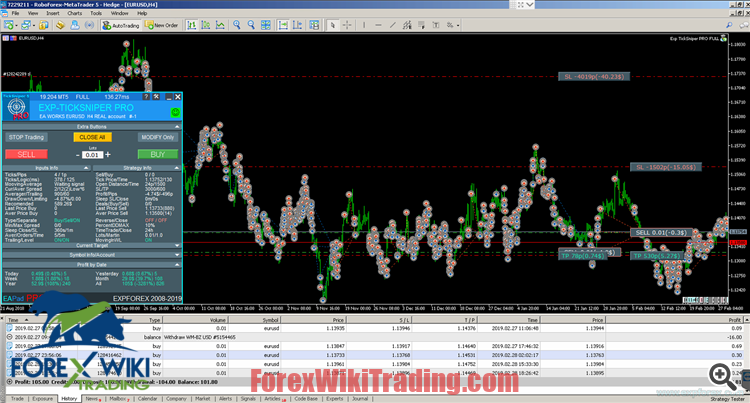Switch to the Calendar tab

pos(147,399)
